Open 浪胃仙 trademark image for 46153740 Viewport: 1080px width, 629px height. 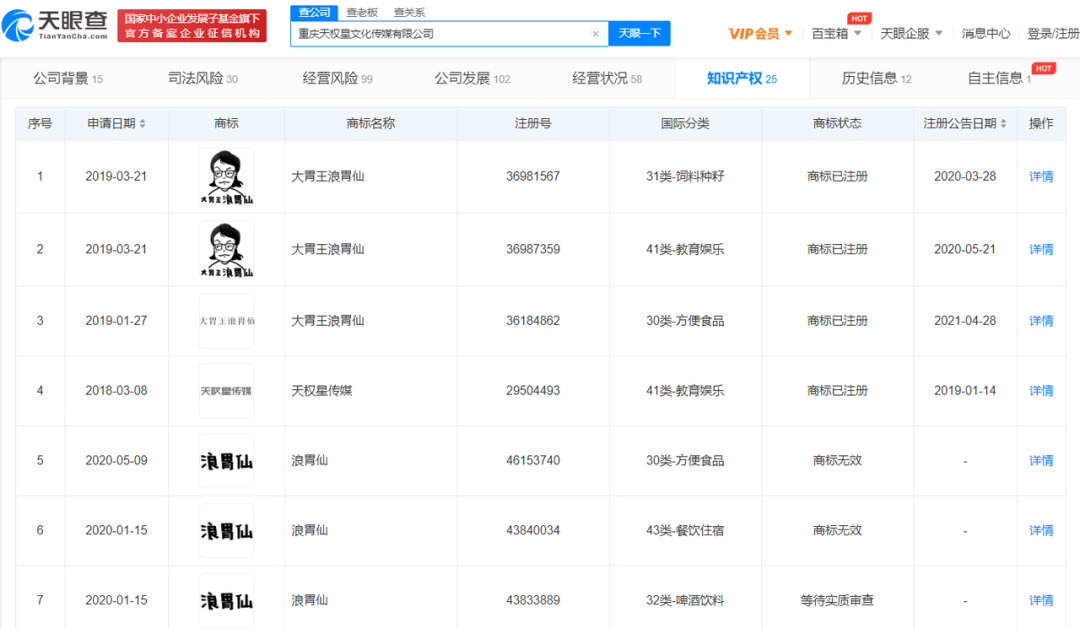click(227, 461)
